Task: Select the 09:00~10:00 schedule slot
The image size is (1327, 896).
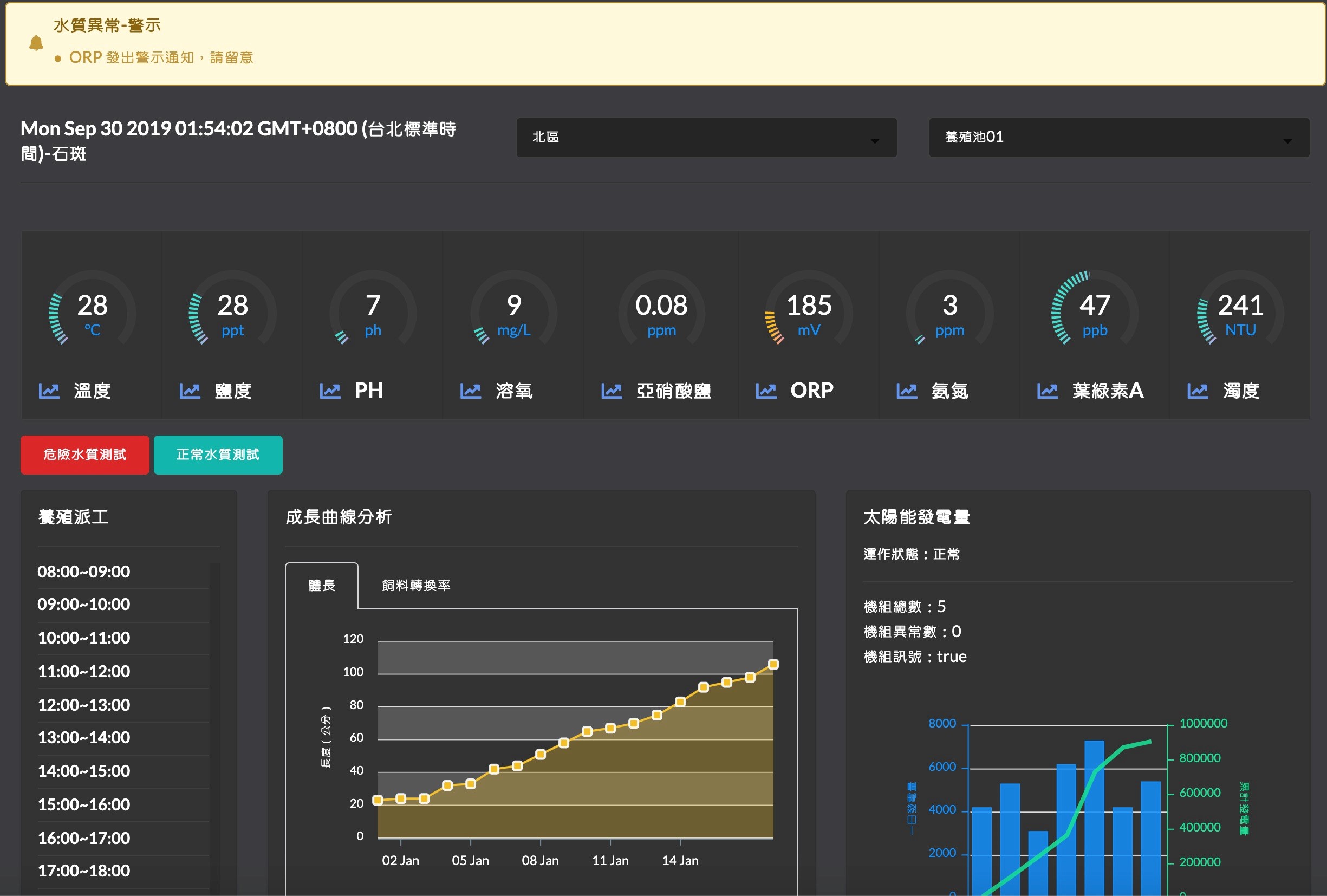Action: (x=123, y=605)
